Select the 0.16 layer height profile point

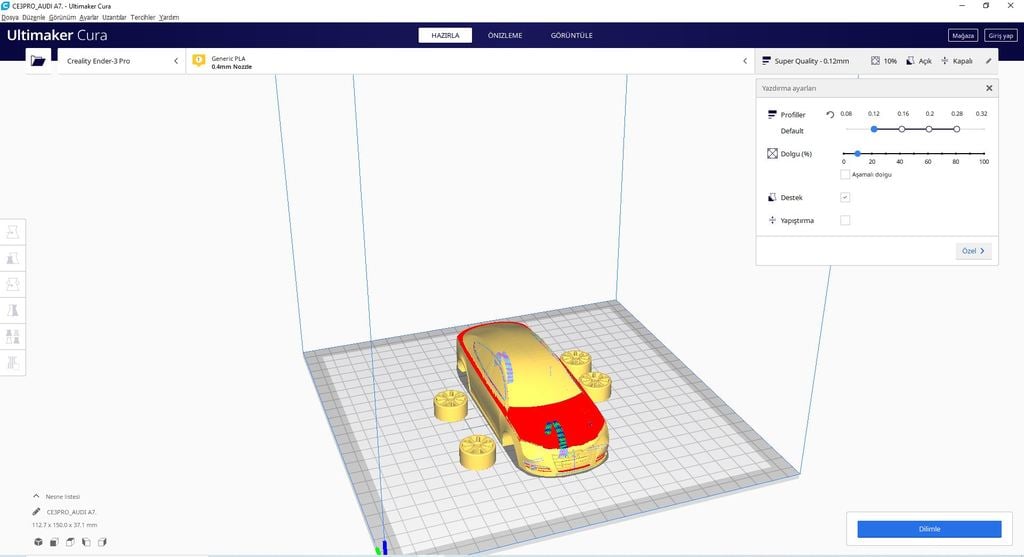pos(902,129)
